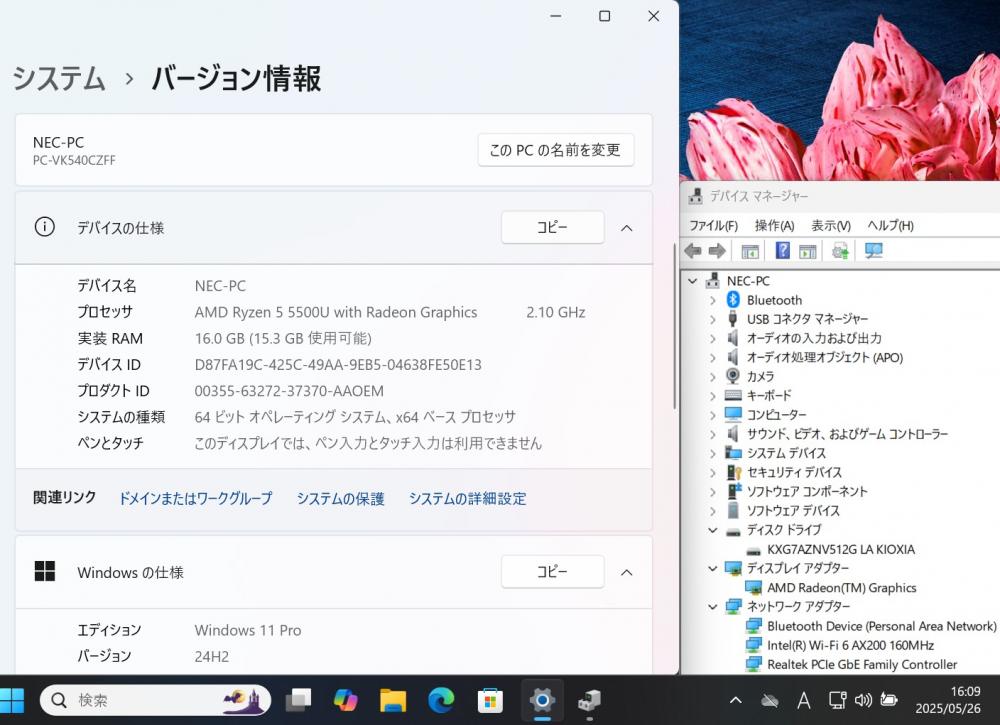Viewport: 1000px width, 725px height.
Task: Click the Settings window vertical scrollbar
Action: (673, 325)
